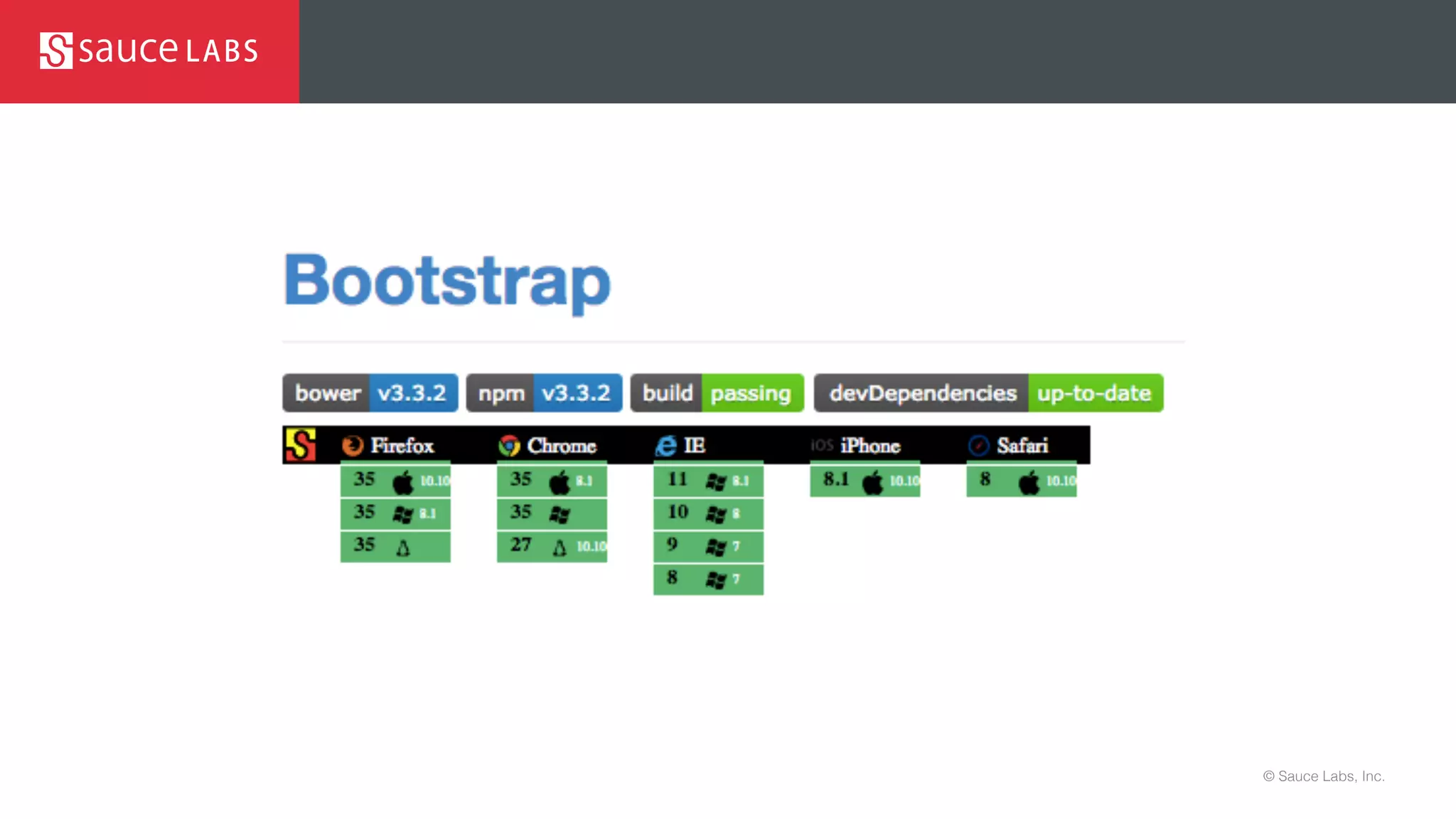
Task: Click the Sauce Labs S icon in browser matrix
Action: 300,445
